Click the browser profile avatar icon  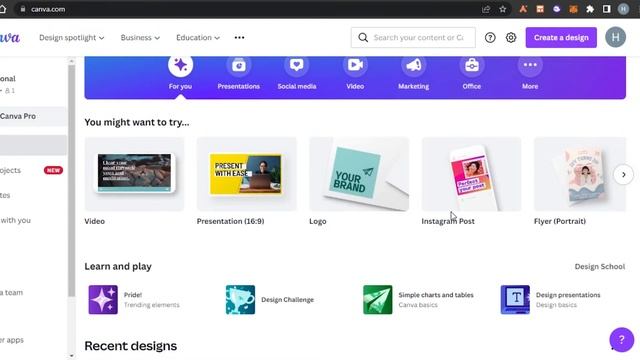[623, 9]
